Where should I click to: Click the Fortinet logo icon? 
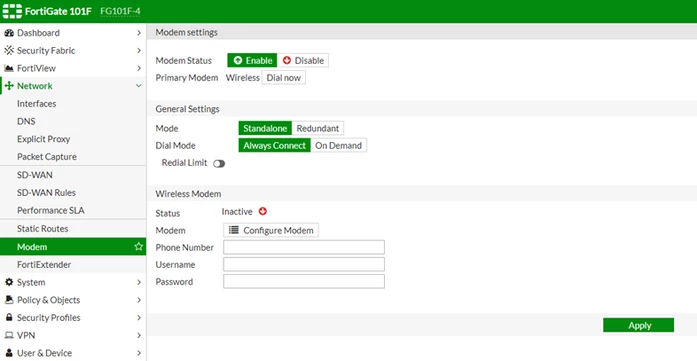tap(12, 11)
